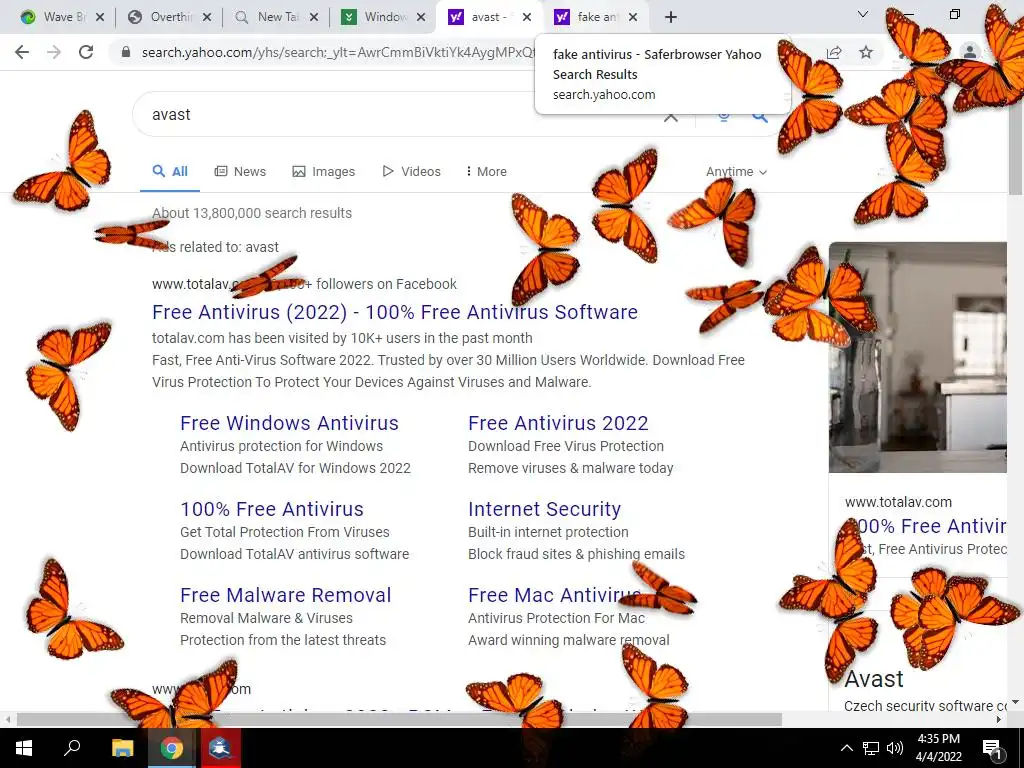
Task: Open the More search options menu
Action: [x=487, y=172]
